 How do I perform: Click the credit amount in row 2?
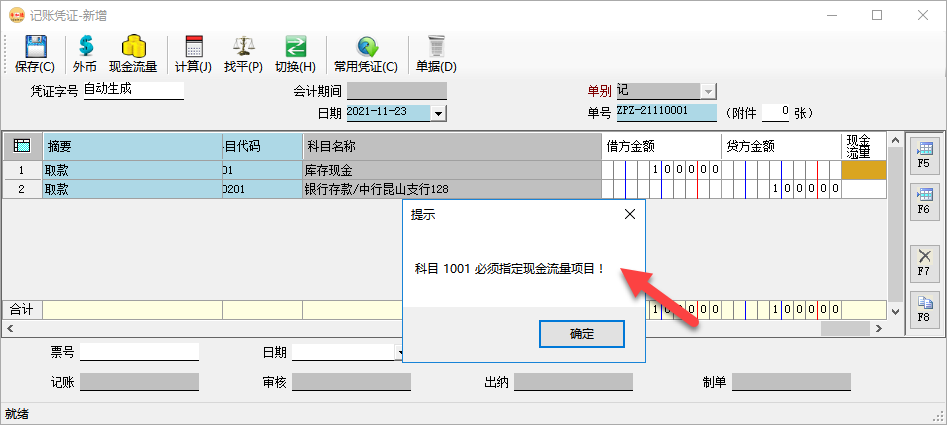[782, 189]
